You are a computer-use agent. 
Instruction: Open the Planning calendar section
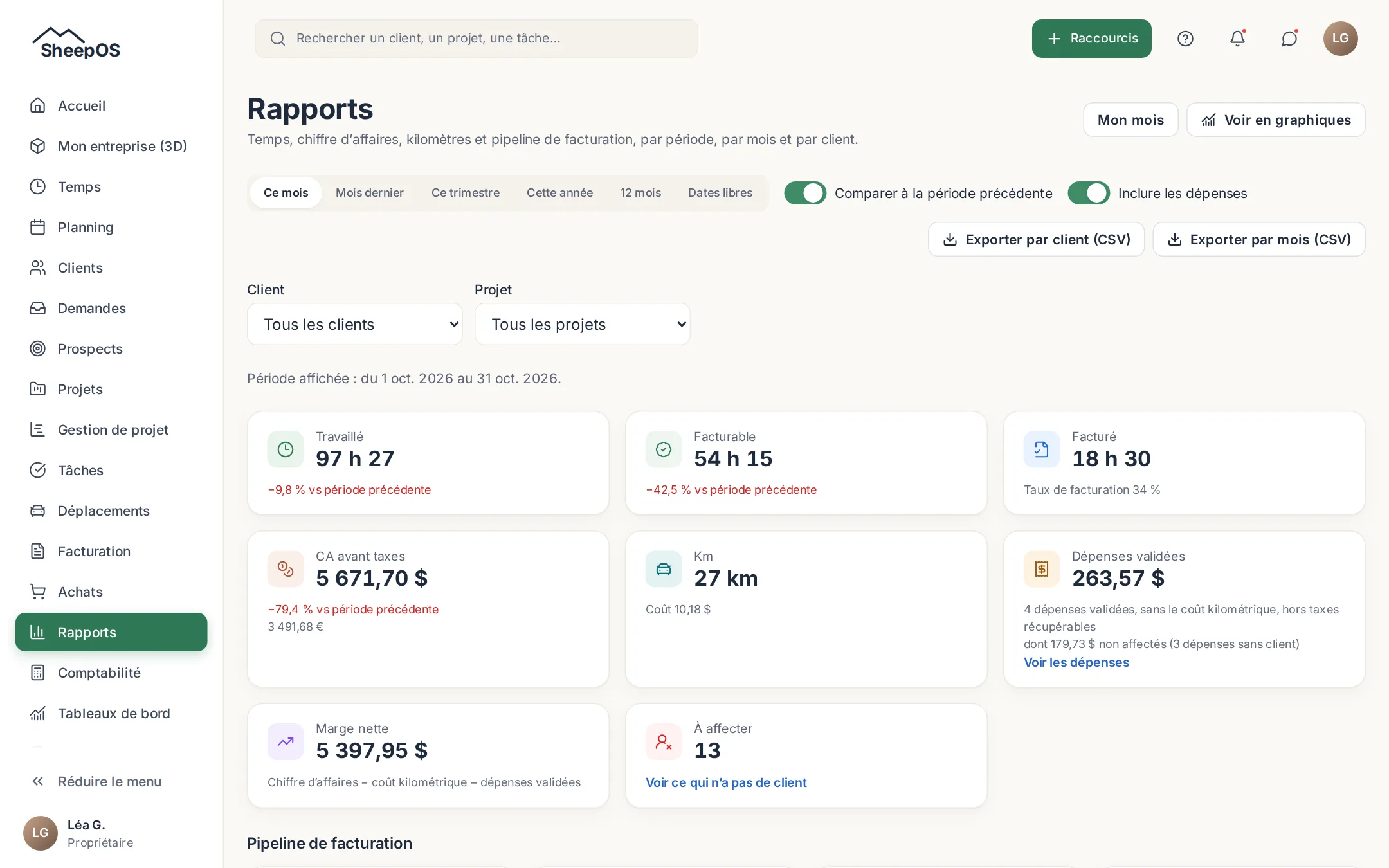click(x=111, y=227)
